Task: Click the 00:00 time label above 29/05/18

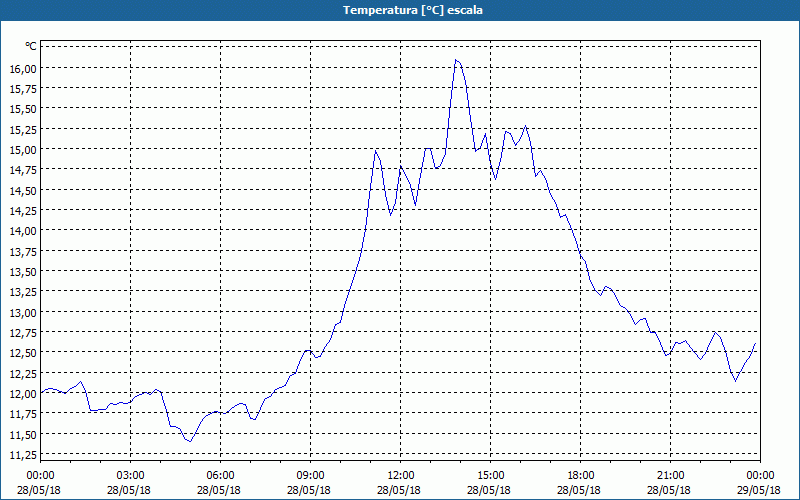Action: (760, 476)
